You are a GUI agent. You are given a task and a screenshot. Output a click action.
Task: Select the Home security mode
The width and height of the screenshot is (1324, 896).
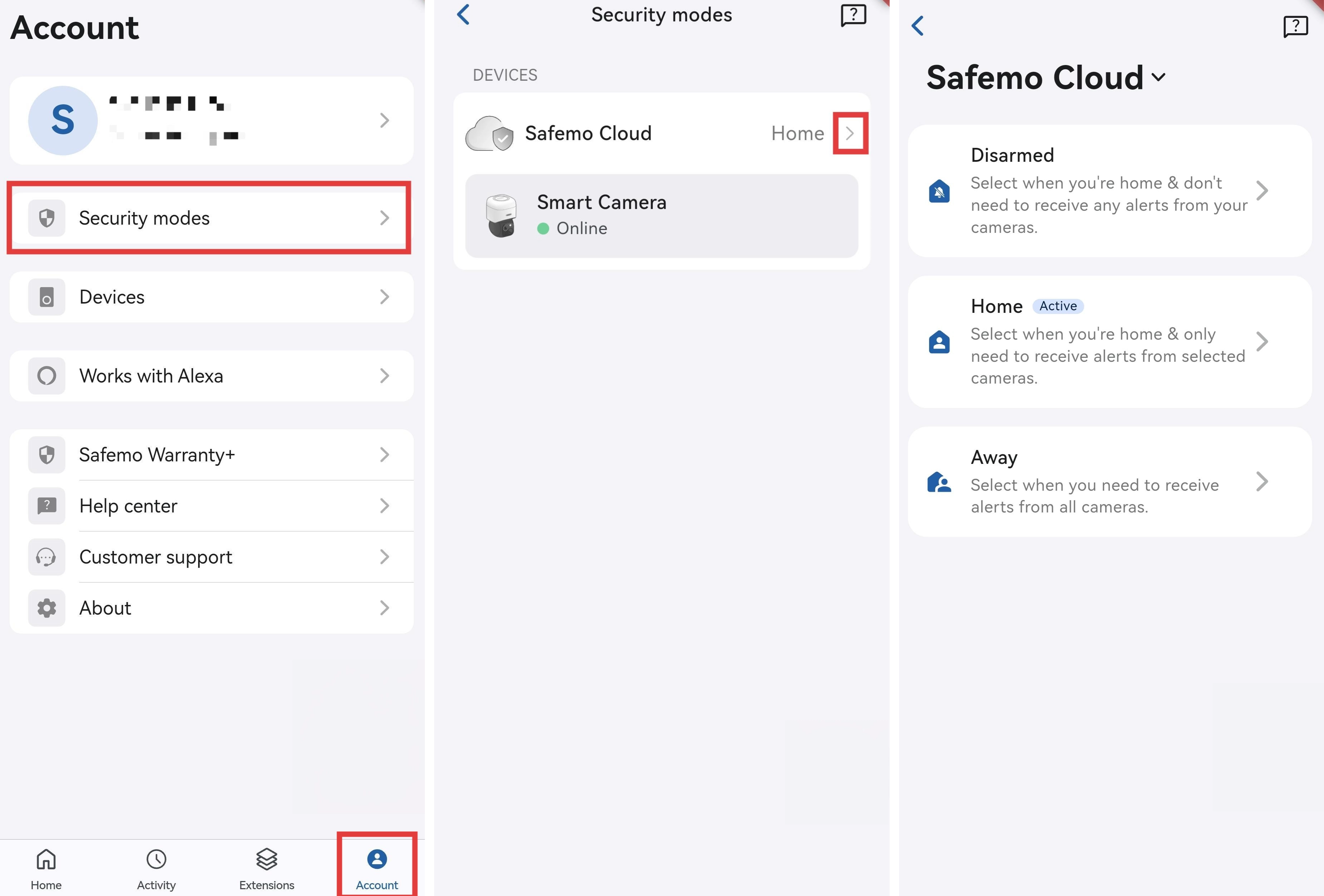click(1110, 342)
